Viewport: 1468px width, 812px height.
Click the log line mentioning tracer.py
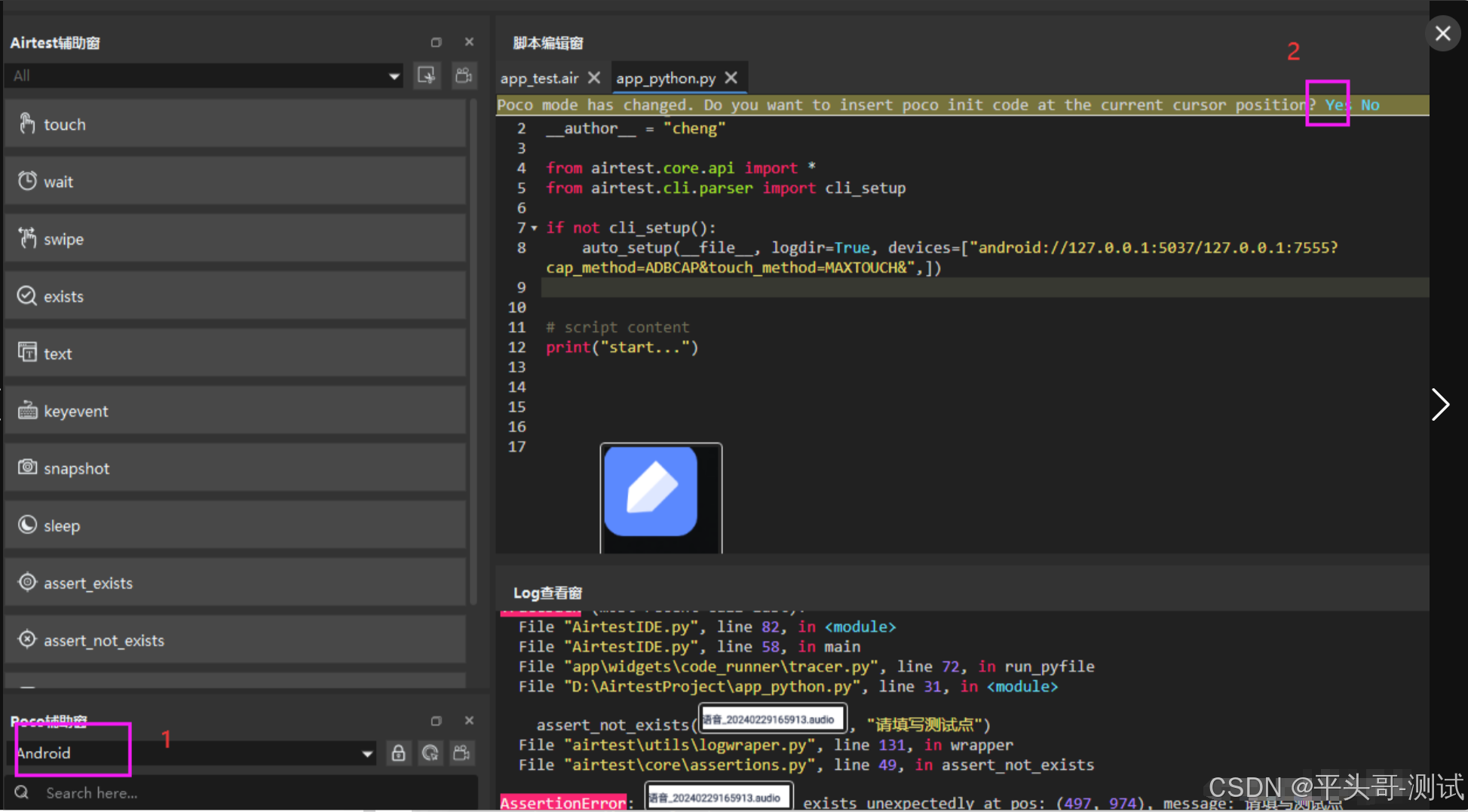click(x=806, y=666)
